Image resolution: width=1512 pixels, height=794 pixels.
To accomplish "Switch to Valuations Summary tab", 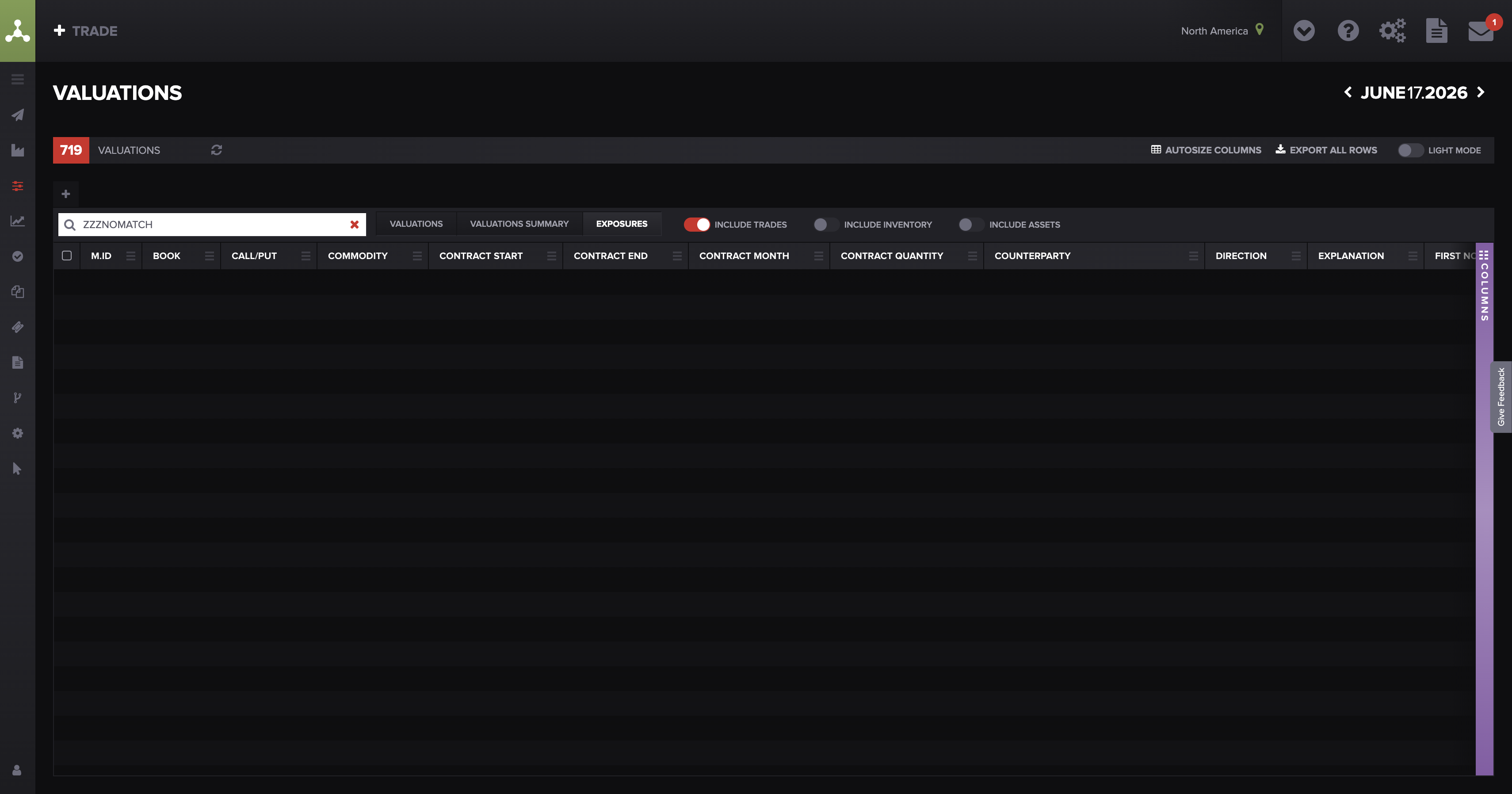I will coord(519,224).
